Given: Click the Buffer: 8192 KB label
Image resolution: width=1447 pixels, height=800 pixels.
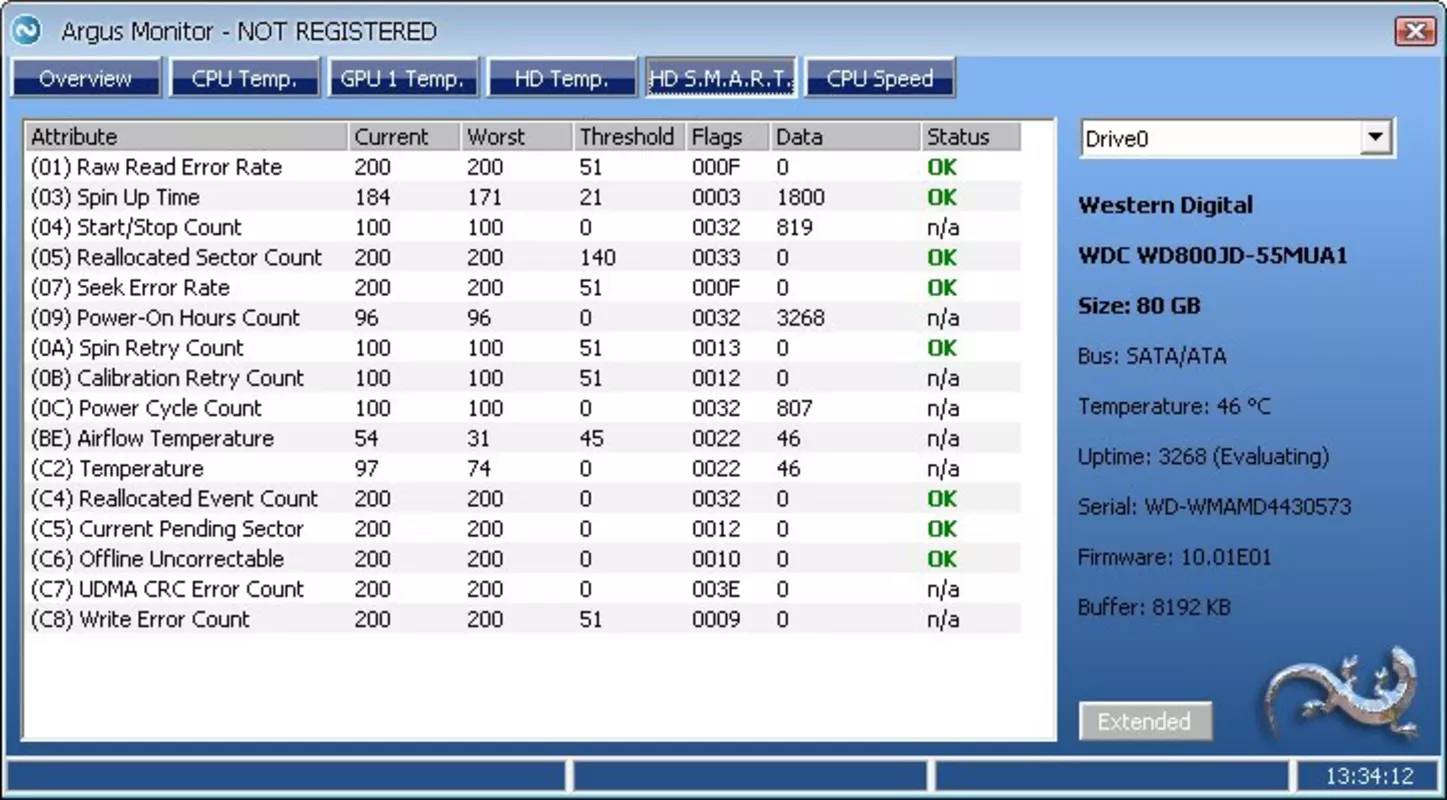Looking at the screenshot, I should (x=1154, y=607).
